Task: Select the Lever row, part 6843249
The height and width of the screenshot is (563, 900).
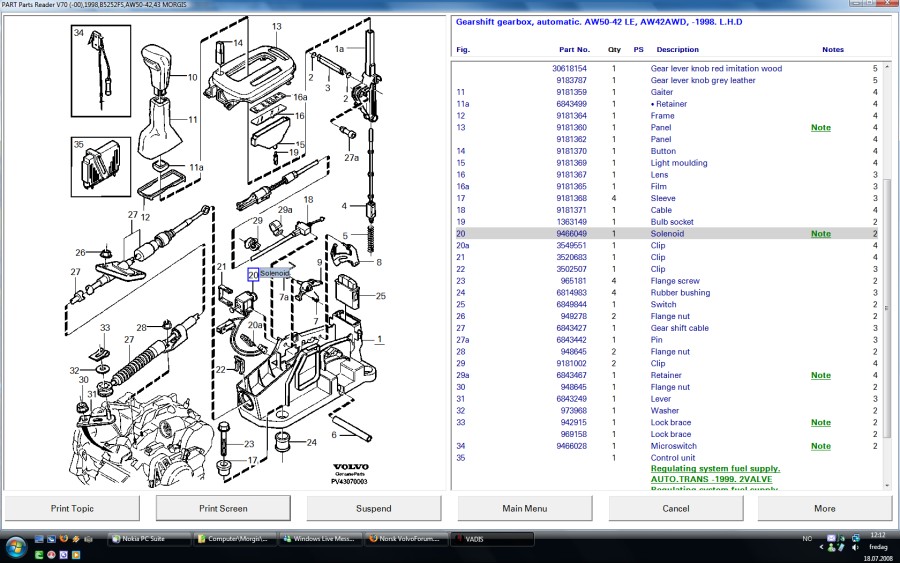Action: [x=666, y=399]
